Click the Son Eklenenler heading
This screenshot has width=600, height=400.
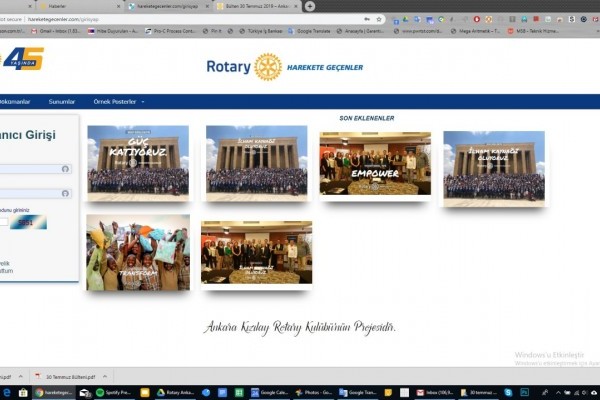pyautogui.click(x=367, y=118)
